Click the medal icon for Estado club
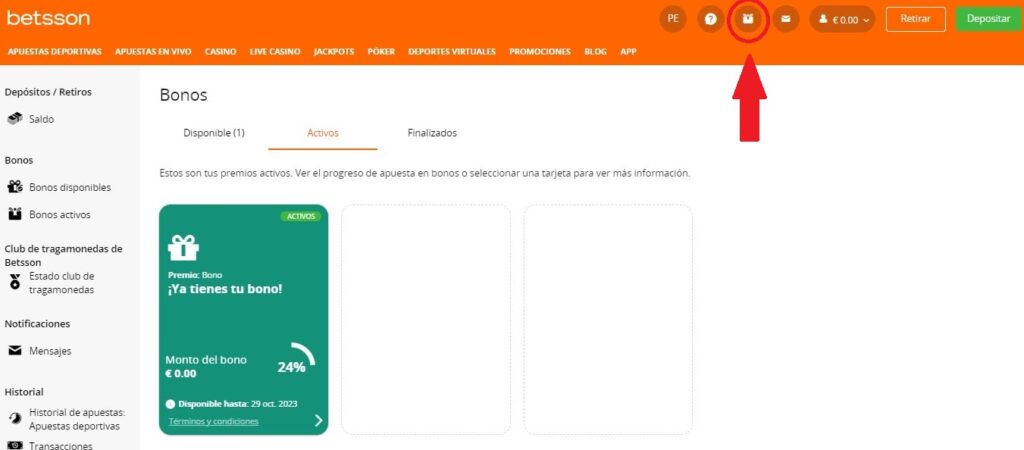This screenshot has width=1024, height=450. click(15, 283)
